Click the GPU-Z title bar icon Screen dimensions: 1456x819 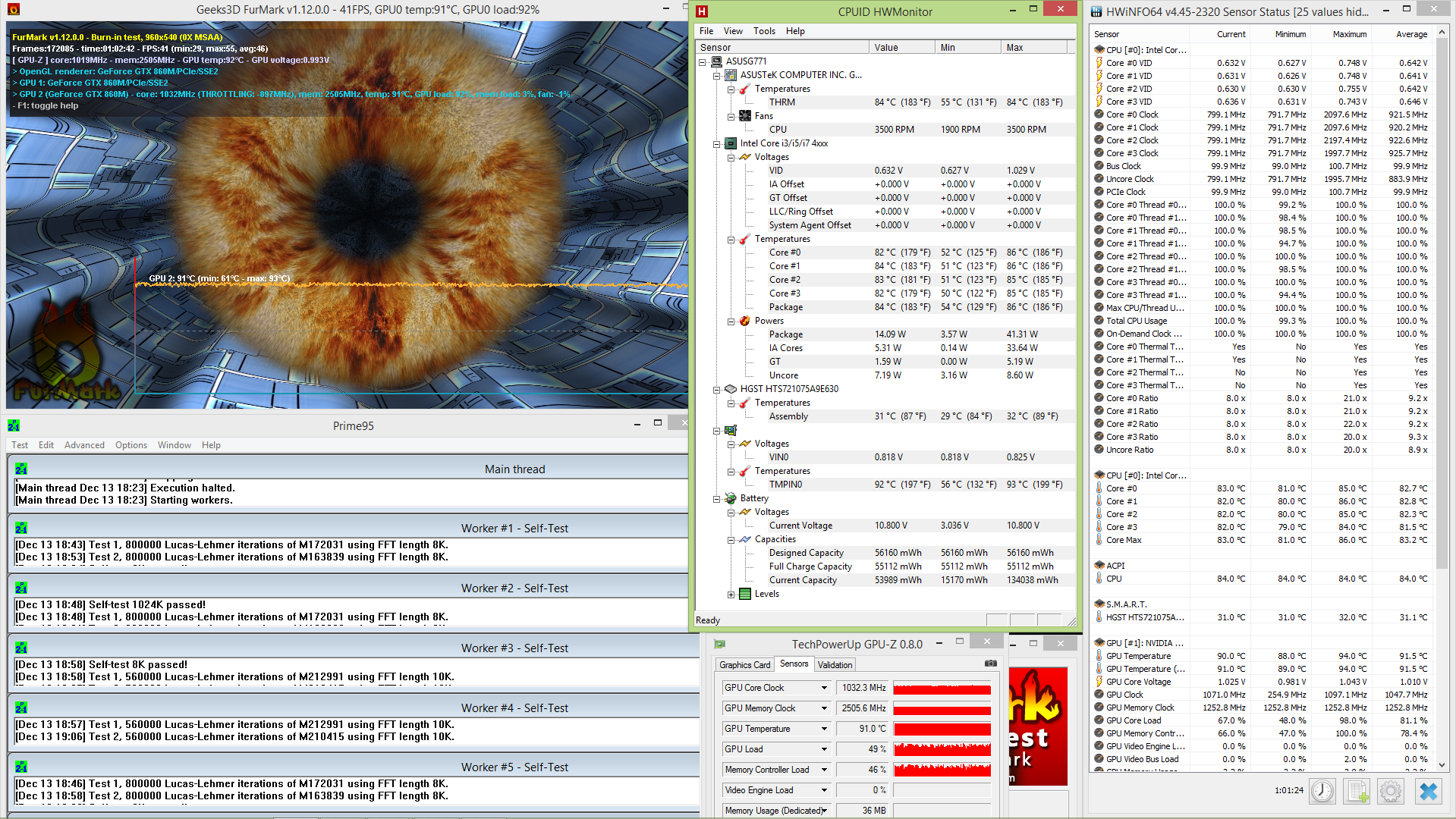(719, 644)
